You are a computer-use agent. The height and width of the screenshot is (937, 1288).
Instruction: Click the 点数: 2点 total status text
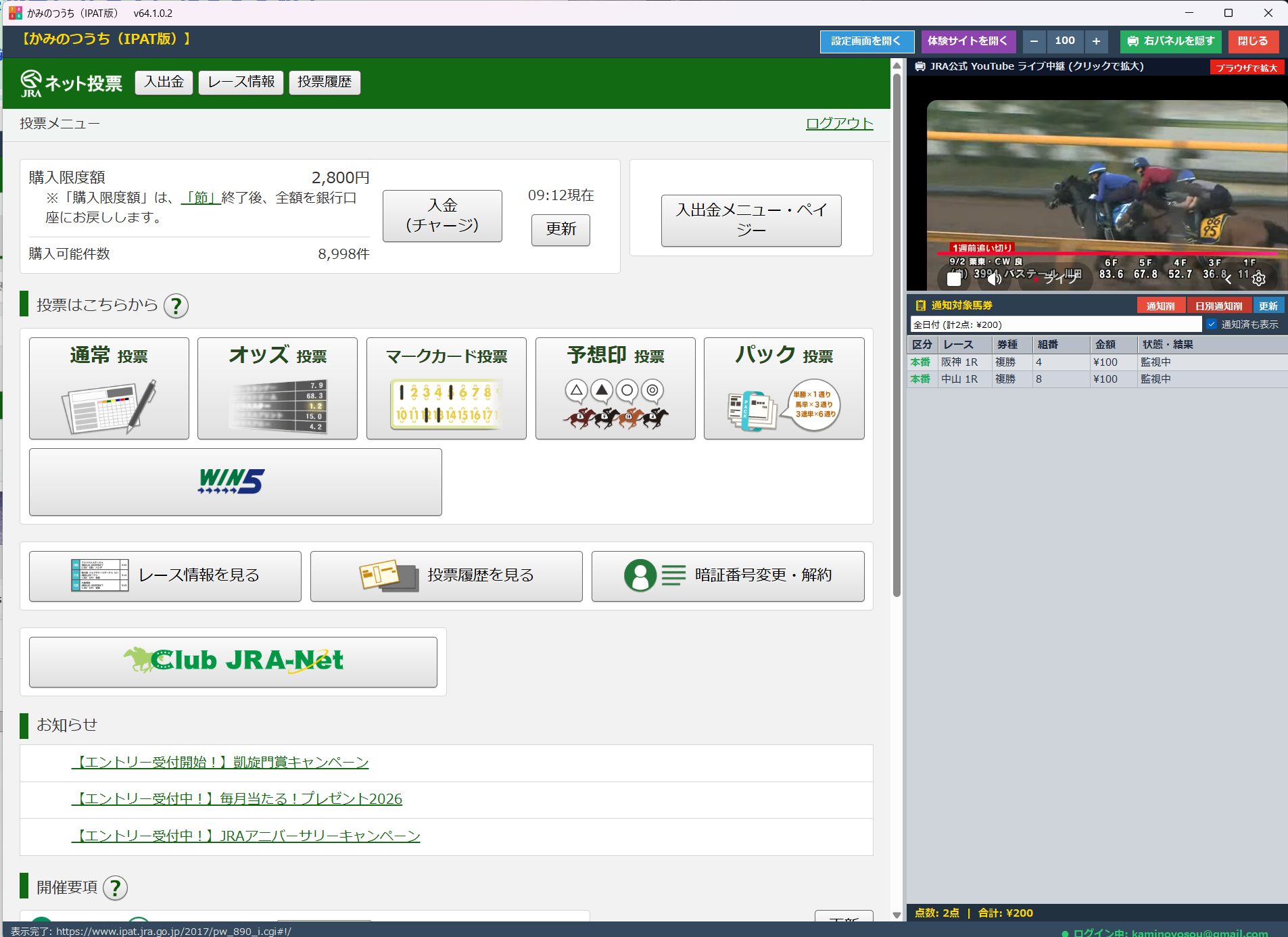point(937,913)
